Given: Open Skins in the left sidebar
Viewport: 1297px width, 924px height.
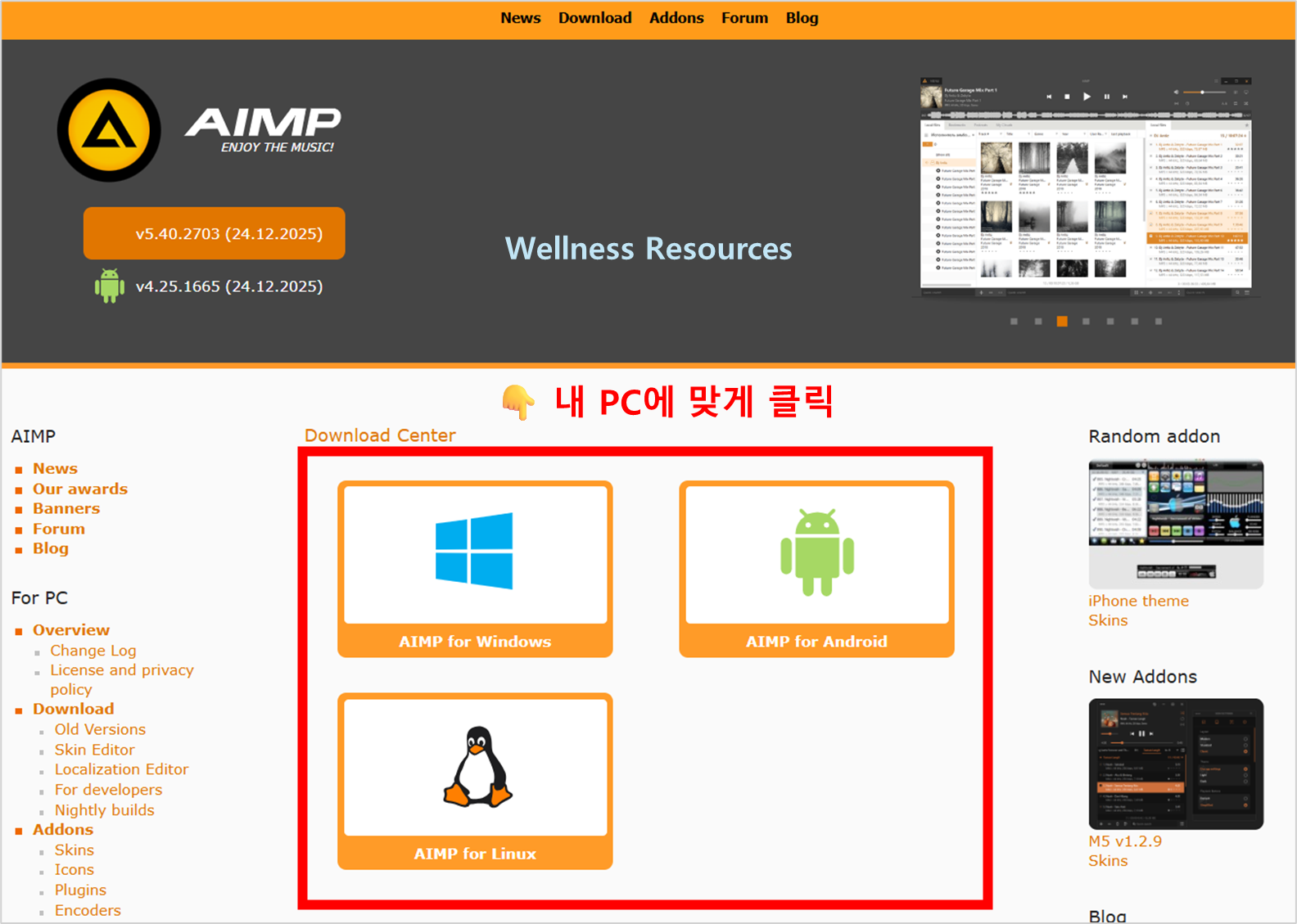Looking at the screenshot, I should [x=74, y=850].
